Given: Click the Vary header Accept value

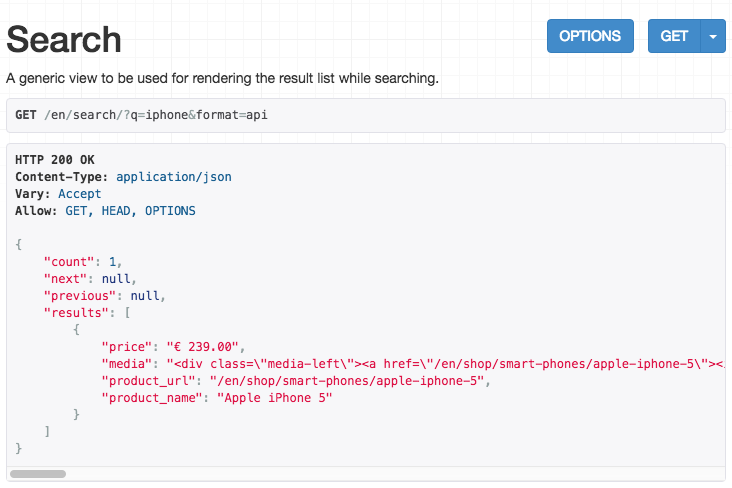Looking at the screenshot, I should [79, 194].
